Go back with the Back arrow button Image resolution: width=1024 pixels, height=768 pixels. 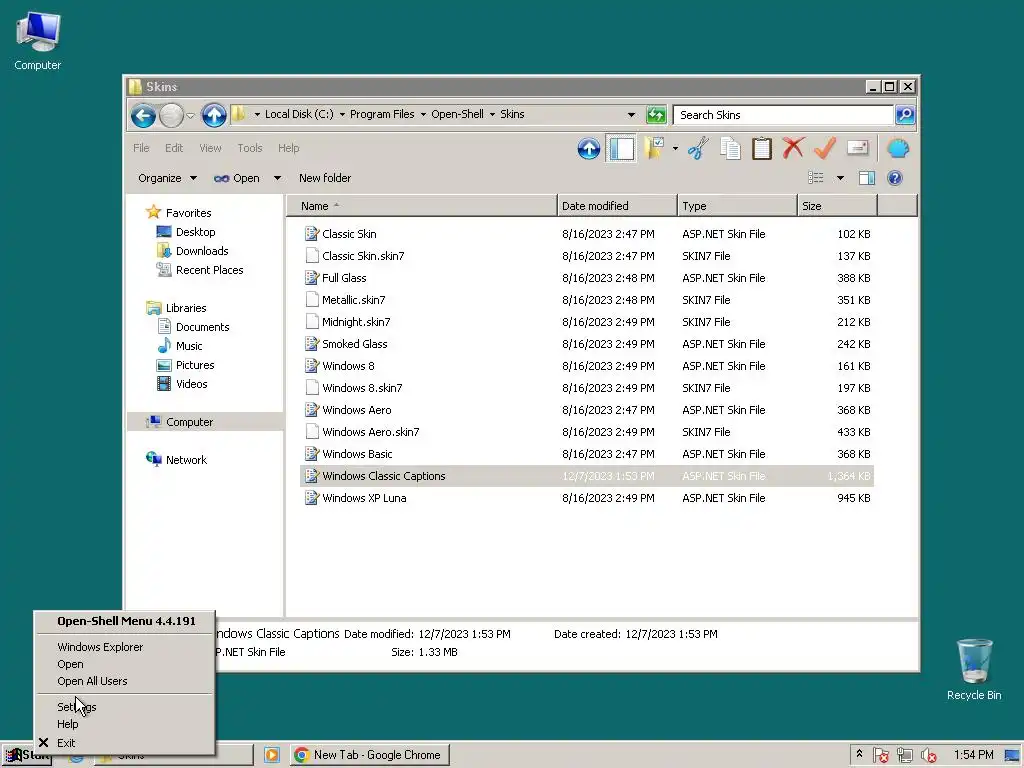point(143,116)
